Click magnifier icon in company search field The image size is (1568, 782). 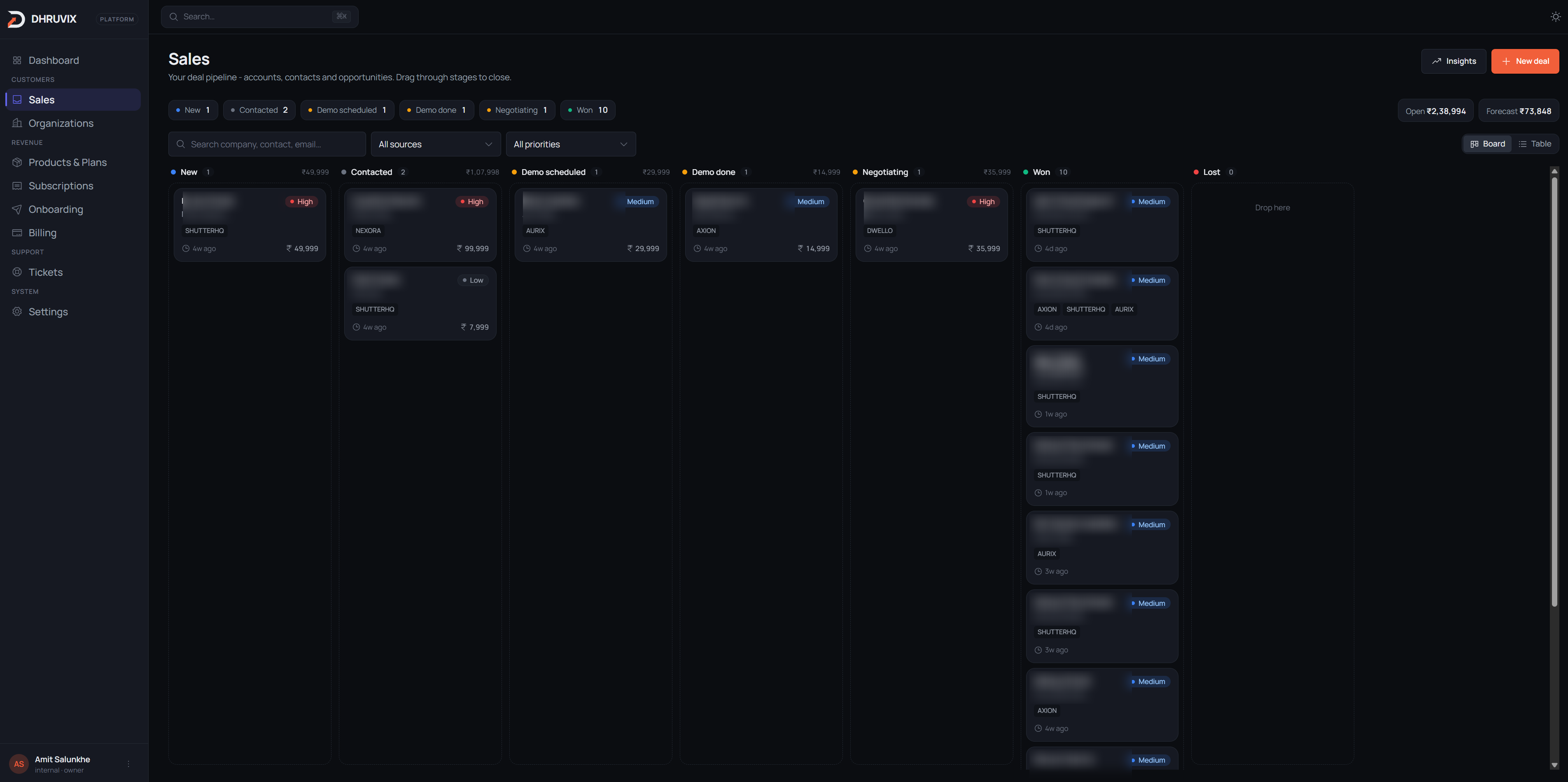click(181, 144)
